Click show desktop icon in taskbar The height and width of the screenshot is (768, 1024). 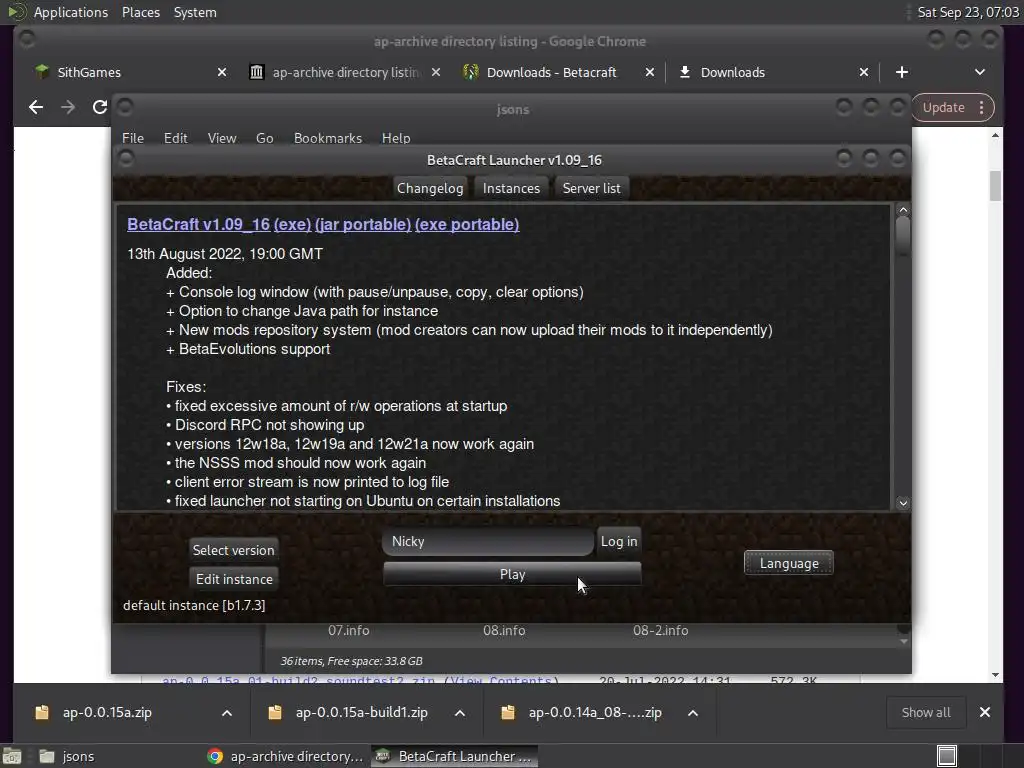pos(12,756)
